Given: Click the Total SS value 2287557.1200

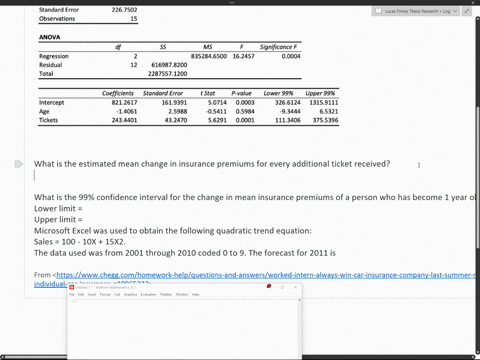Looking at the screenshot, I should [168, 74].
